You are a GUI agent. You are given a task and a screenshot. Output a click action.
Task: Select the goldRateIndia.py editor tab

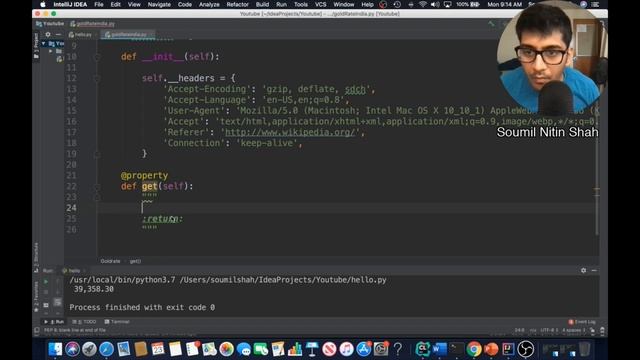pyautogui.click(x=129, y=35)
